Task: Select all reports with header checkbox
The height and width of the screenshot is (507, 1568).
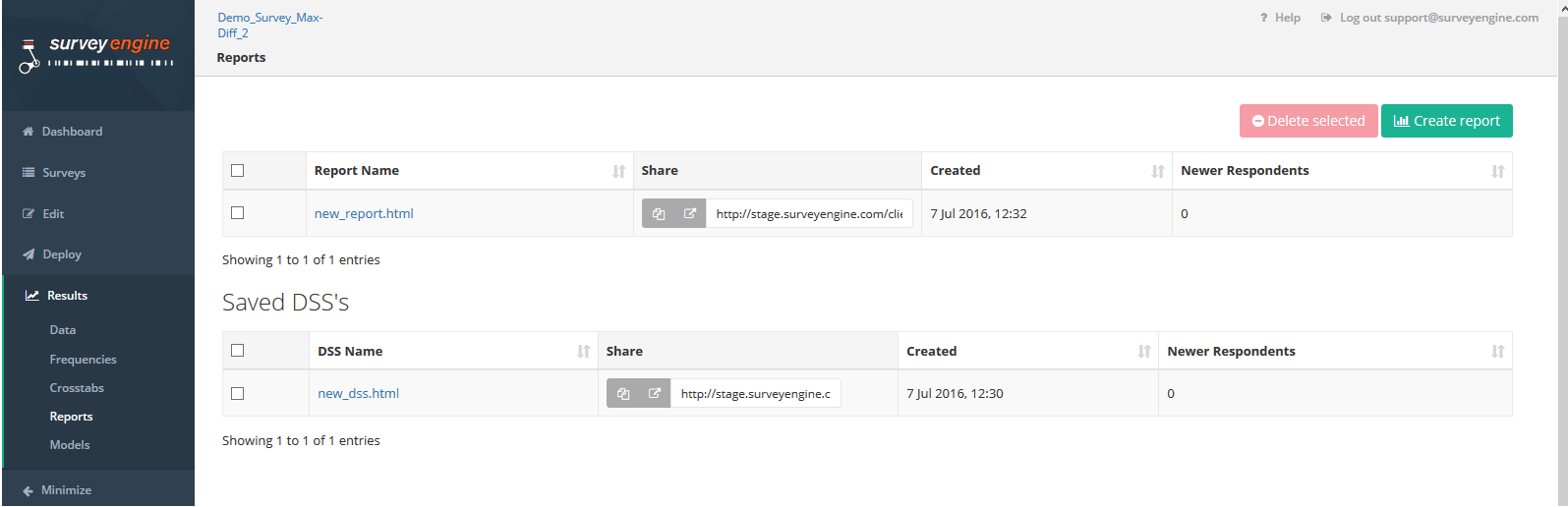Action: (238, 171)
